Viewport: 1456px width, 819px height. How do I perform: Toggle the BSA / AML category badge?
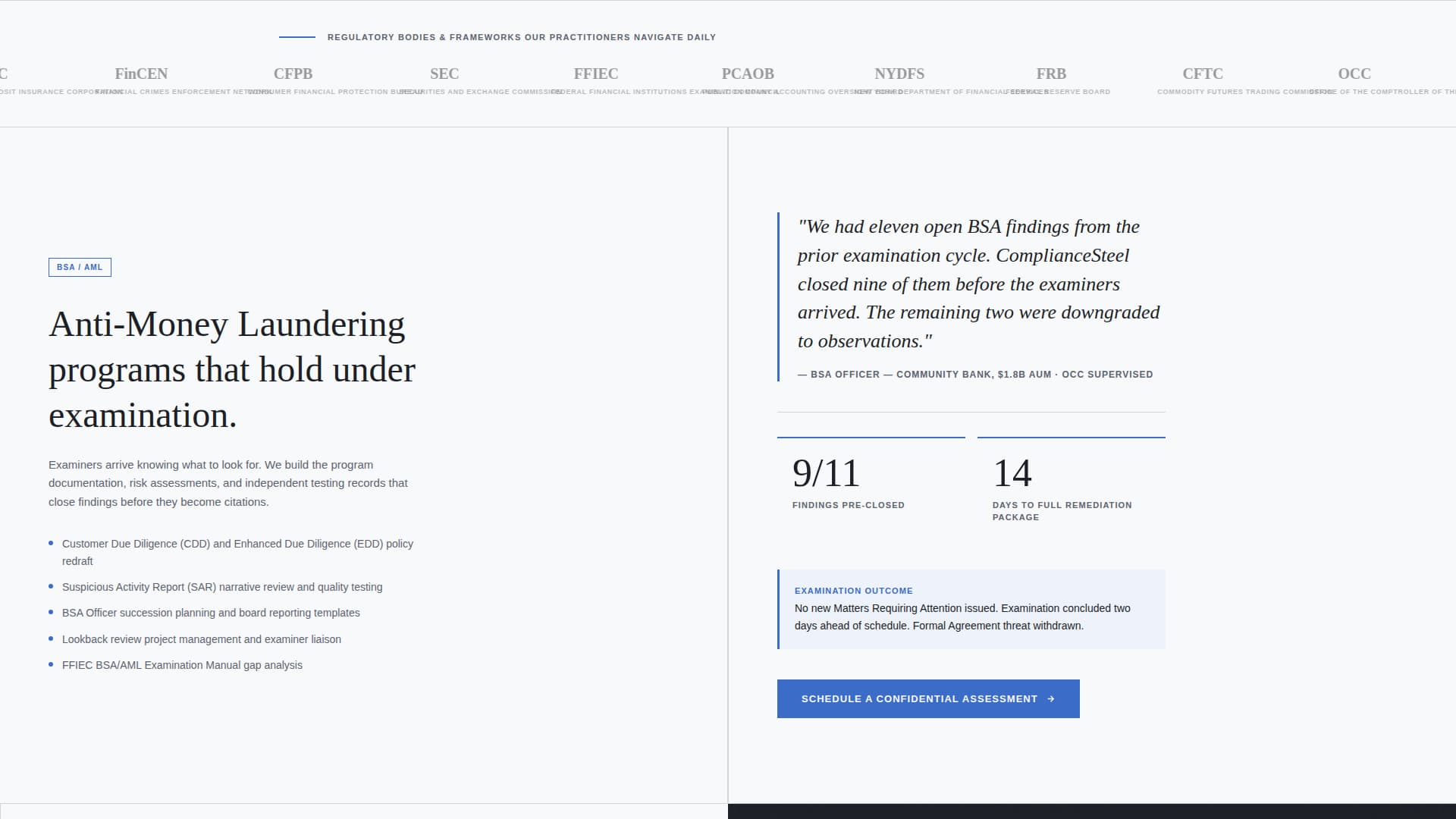80,267
